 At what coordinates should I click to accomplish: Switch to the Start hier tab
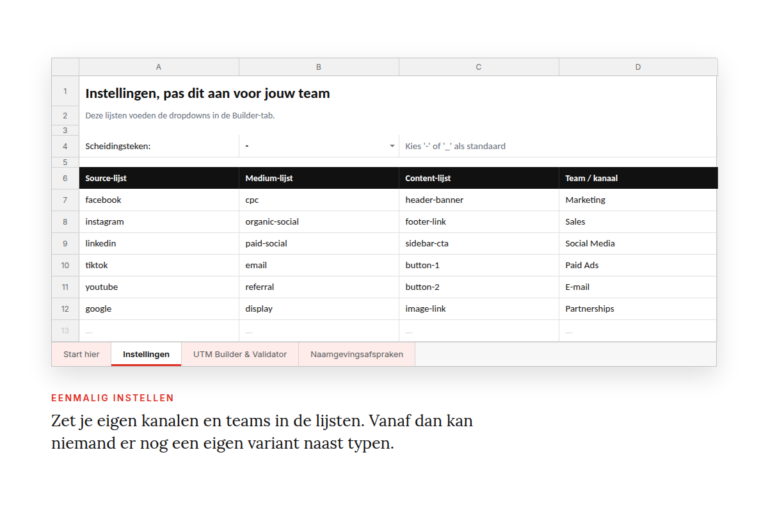coord(81,354)
